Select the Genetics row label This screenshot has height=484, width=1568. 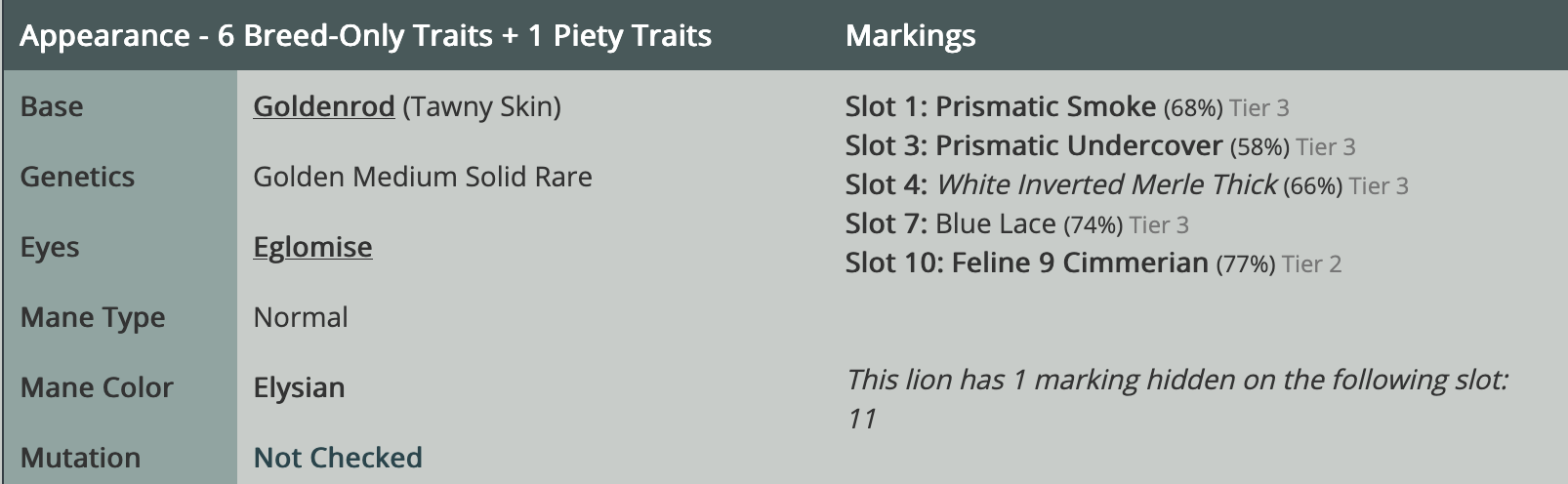(77, 177)
